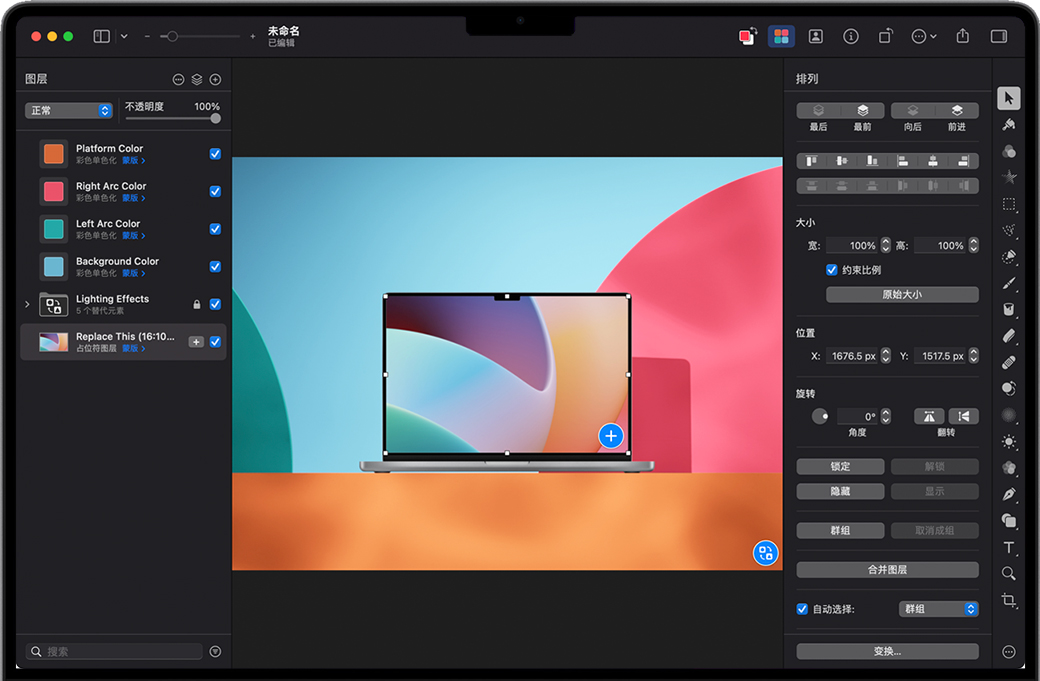The height and width of the screenshot is (681, 1040).
Task: Select the Zoom magnifier tool
Action: 1009,573
